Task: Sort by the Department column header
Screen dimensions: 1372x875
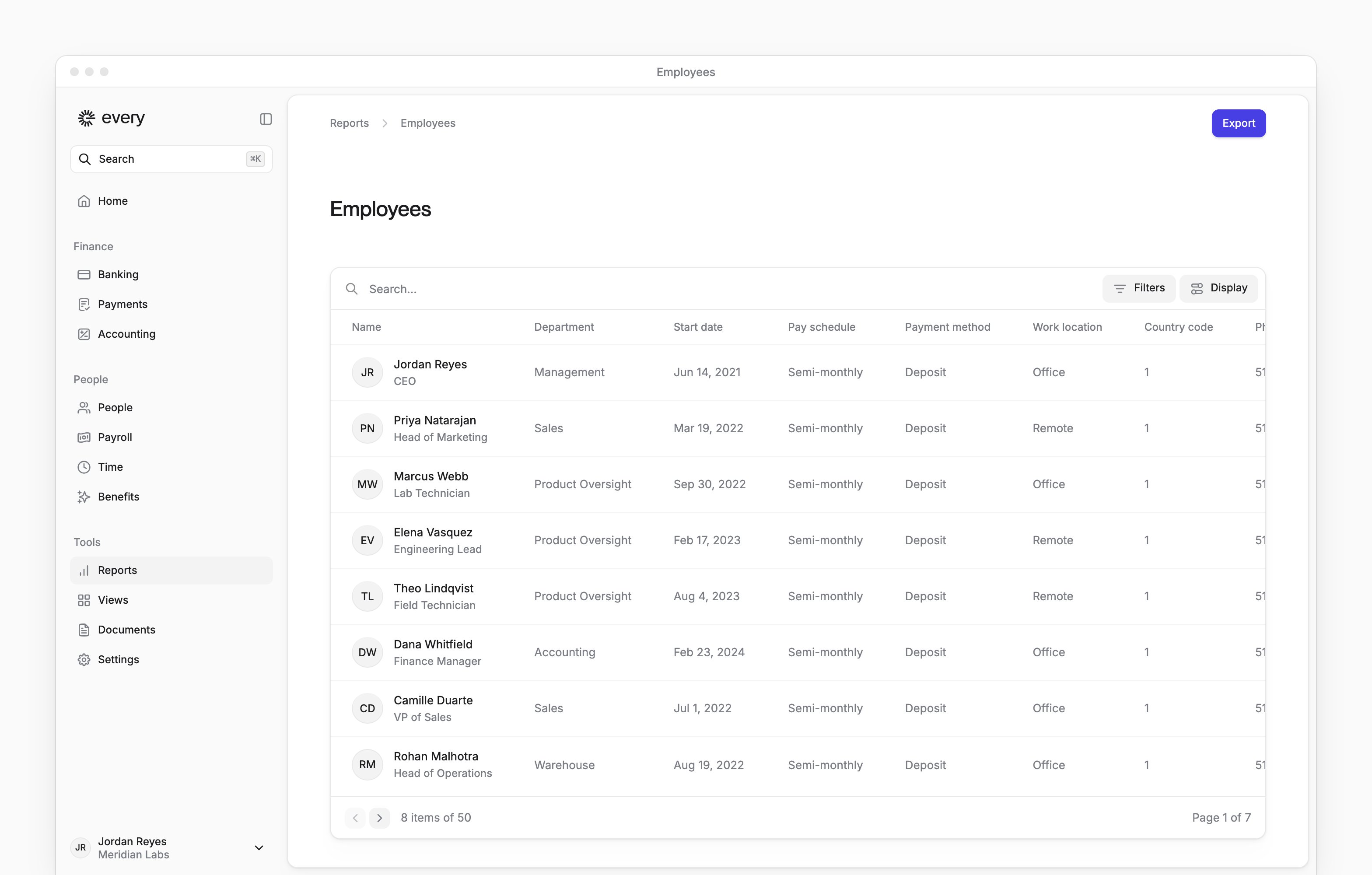Action: point(564,327)
